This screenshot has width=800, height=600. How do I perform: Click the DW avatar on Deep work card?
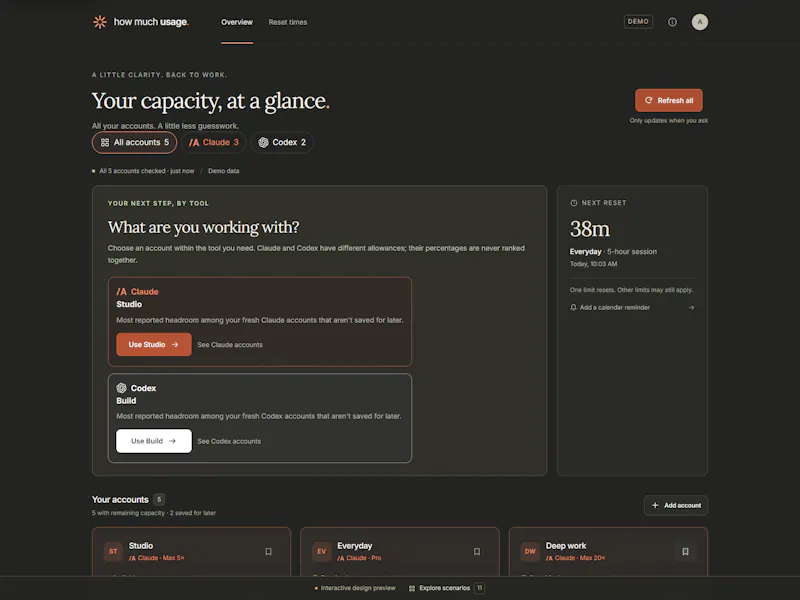[530, 552]
